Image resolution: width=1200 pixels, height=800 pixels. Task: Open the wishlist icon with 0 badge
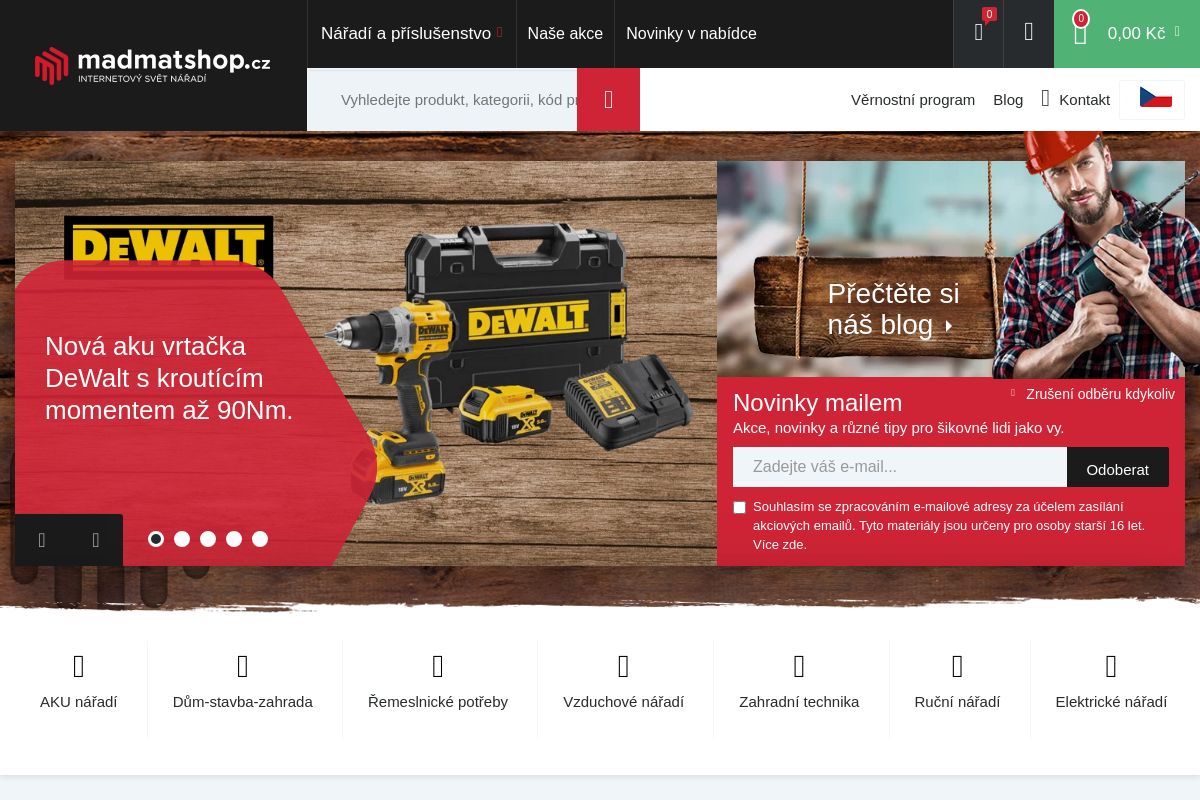pyautogui.click(x=978, y=33)
